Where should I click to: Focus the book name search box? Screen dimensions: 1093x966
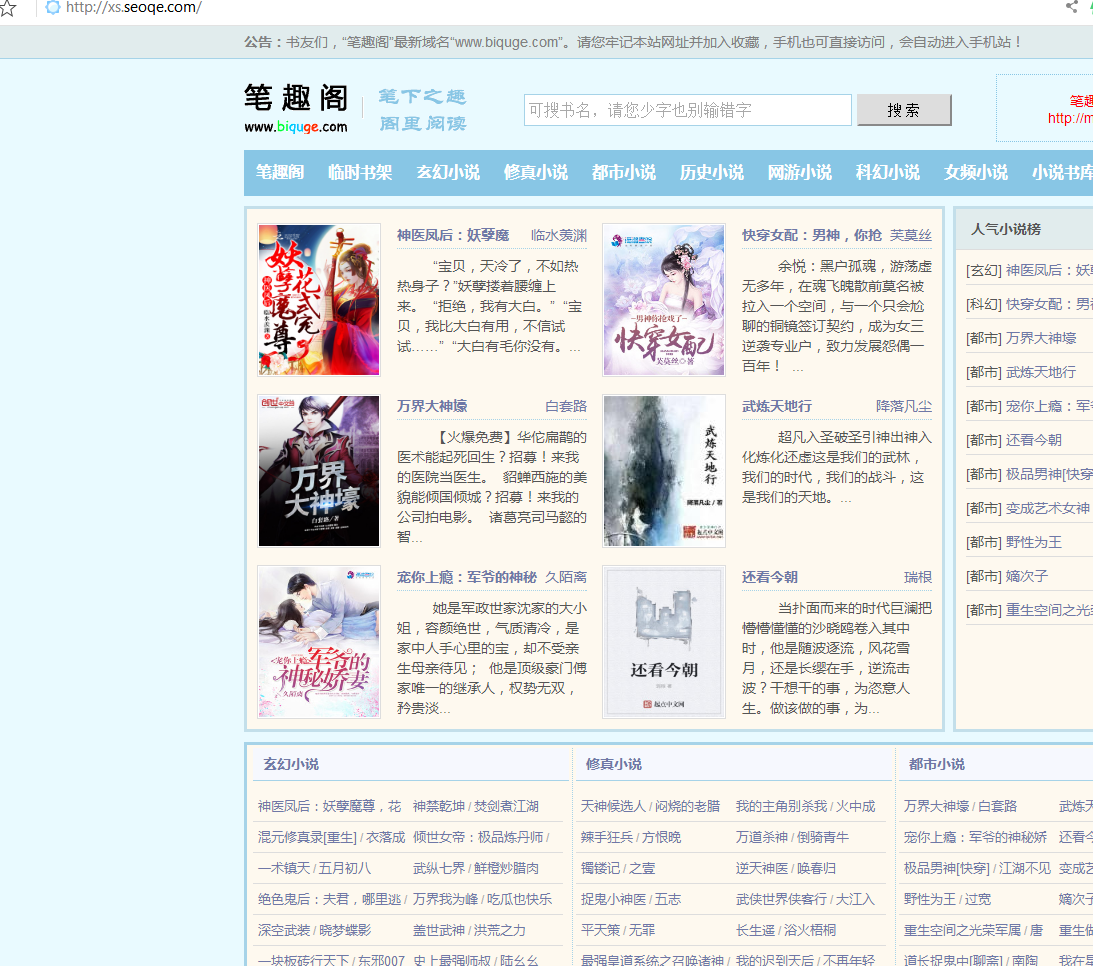coord(687,110)
